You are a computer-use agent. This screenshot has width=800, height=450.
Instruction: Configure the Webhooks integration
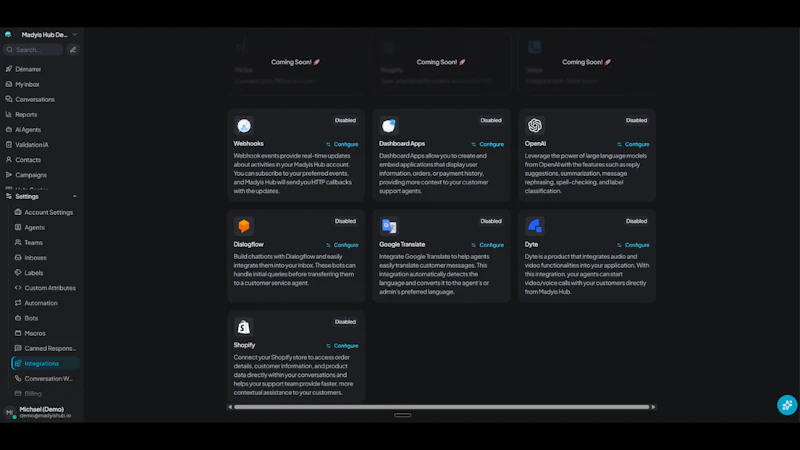coord(342,144)
